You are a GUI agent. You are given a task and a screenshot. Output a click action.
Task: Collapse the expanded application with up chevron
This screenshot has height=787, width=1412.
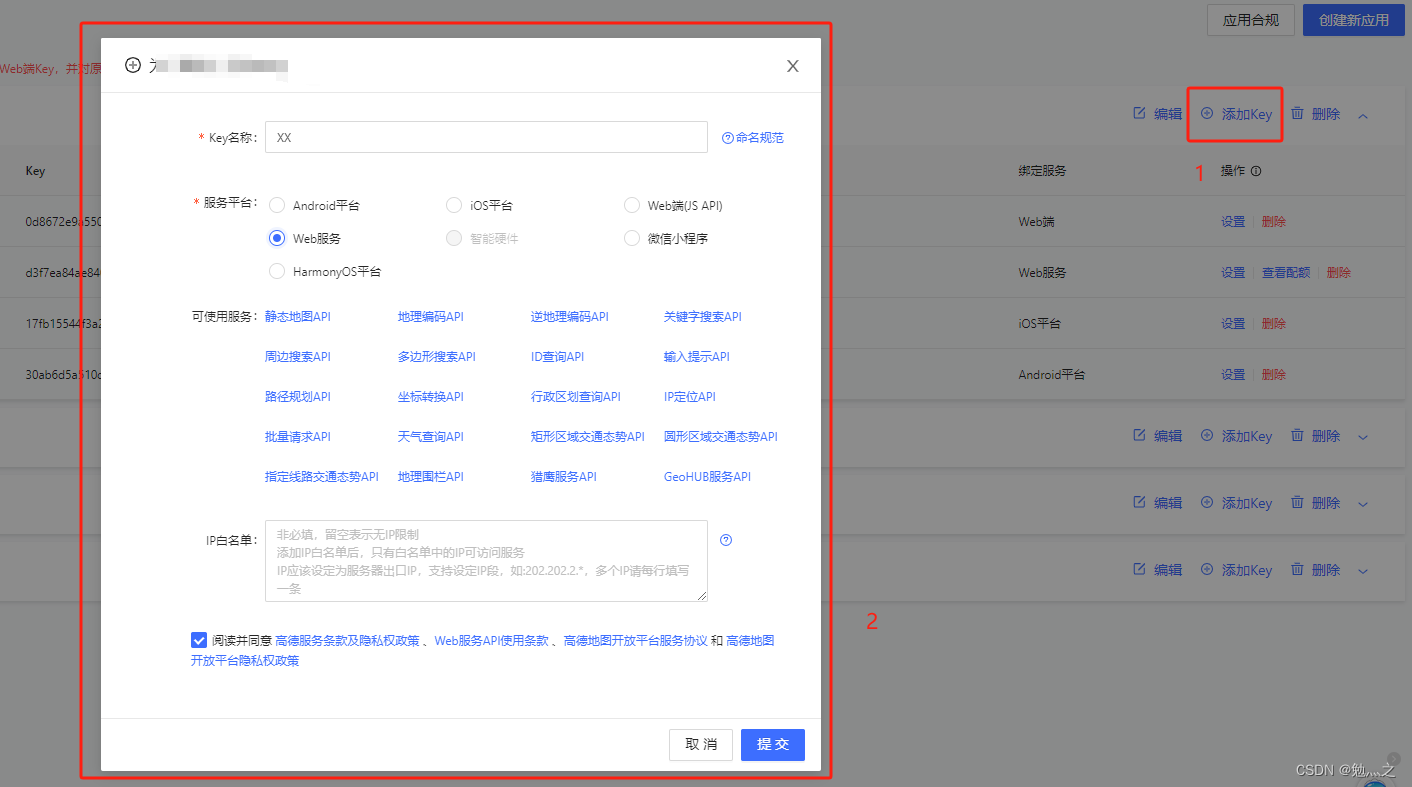[x=1363, y=115]
